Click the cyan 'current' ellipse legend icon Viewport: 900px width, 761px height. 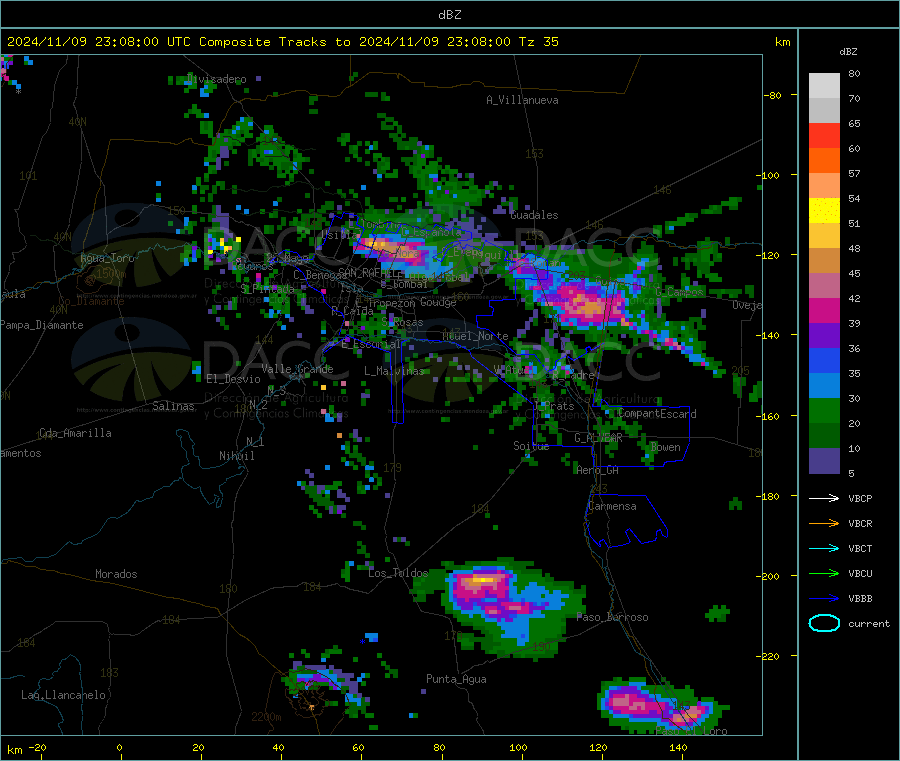pyautogui.click(x=824, y=623)
